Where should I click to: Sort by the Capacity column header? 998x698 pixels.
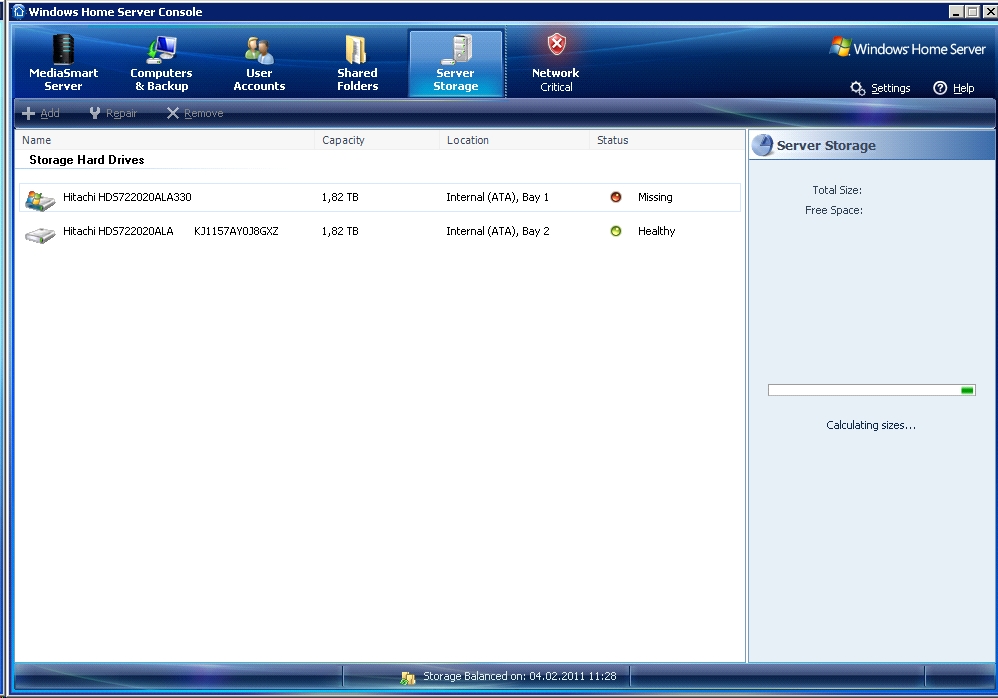(x=377, y=140)
